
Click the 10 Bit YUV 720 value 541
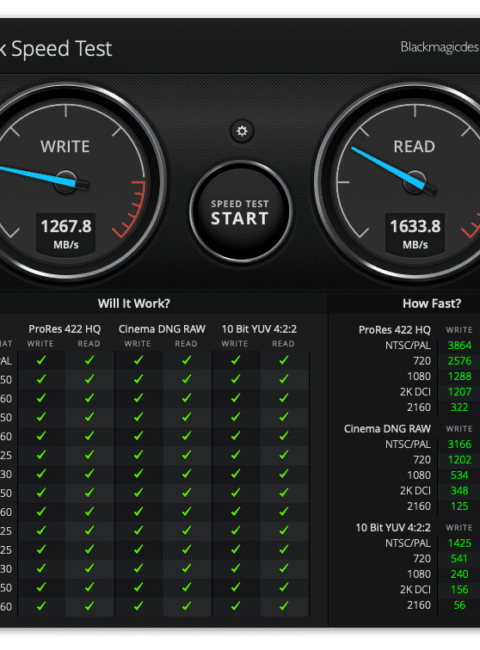(459, 559)
